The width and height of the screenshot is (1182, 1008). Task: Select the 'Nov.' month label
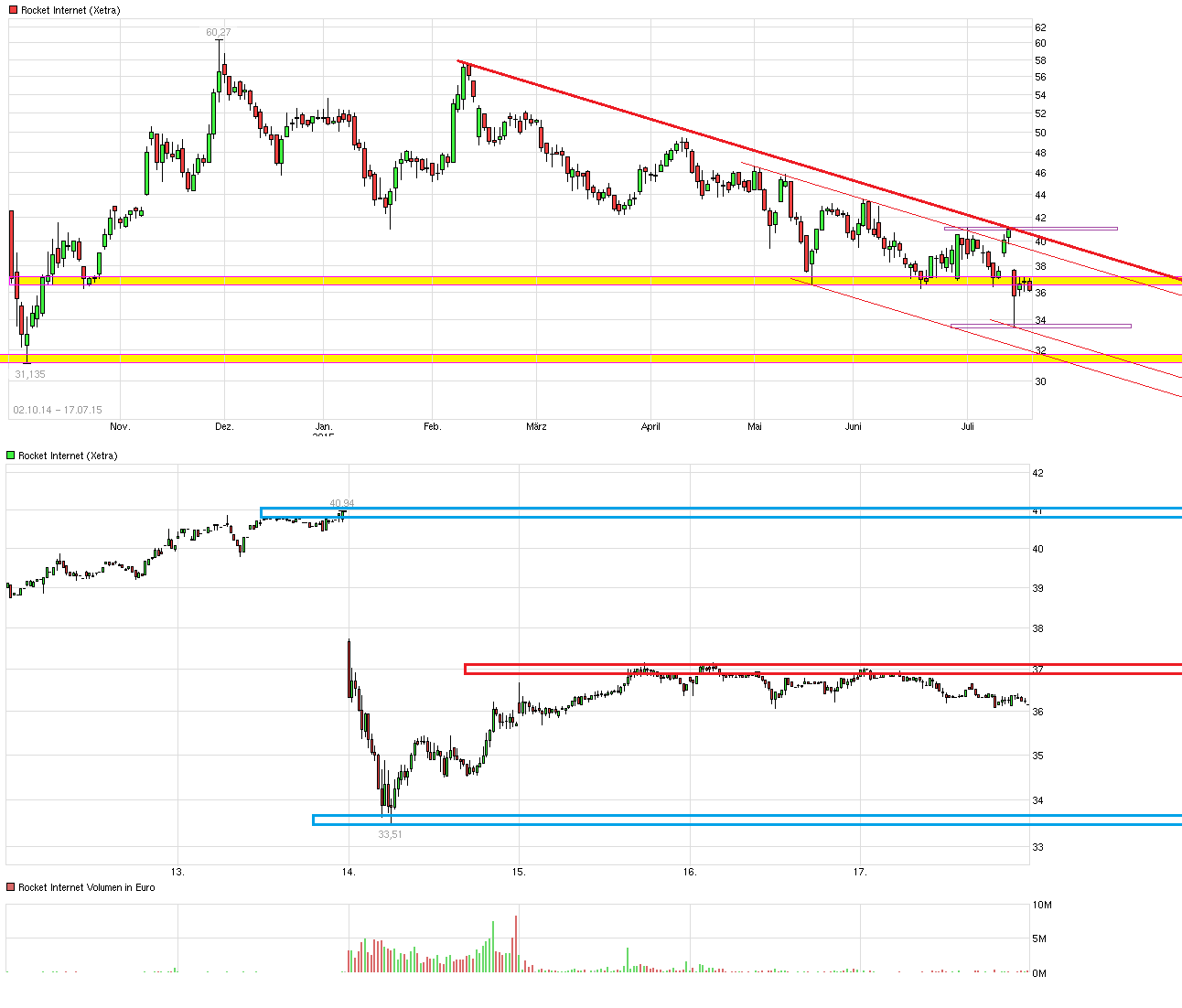(120, 426)
